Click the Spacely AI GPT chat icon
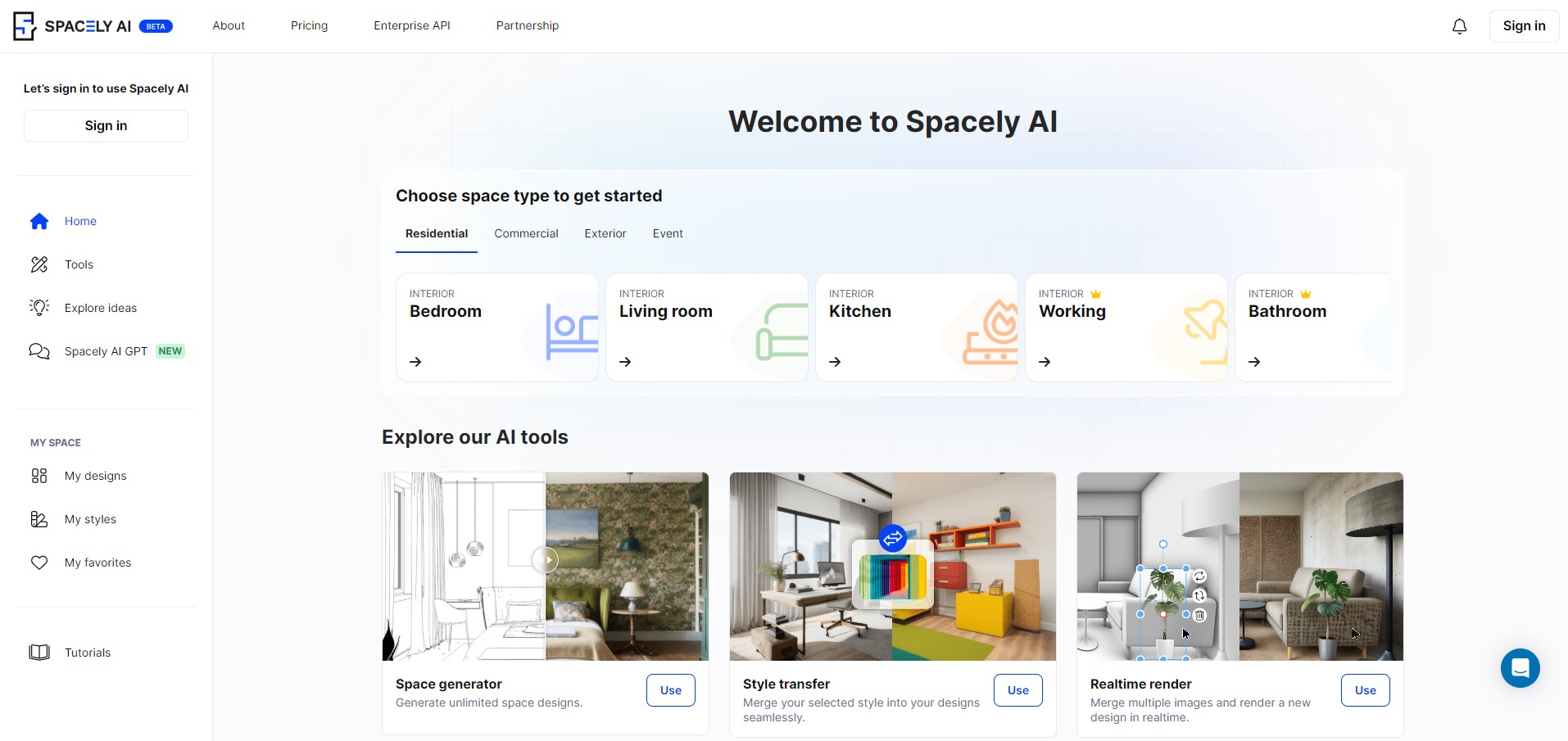Image resolution: width=1568 pixels, height=741 pixels. tap(39, 351)
